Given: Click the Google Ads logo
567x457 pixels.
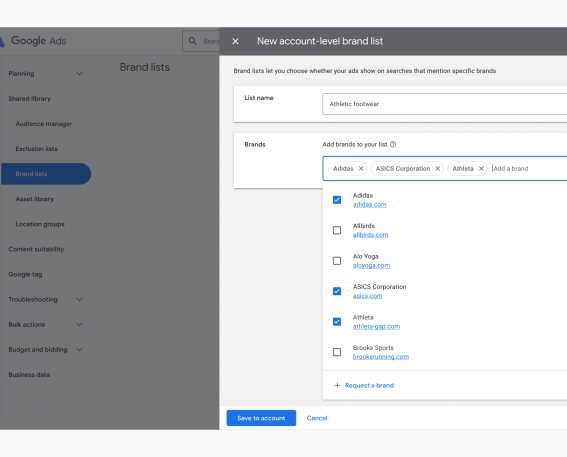Looking at the screenshot, I should 34,41.
